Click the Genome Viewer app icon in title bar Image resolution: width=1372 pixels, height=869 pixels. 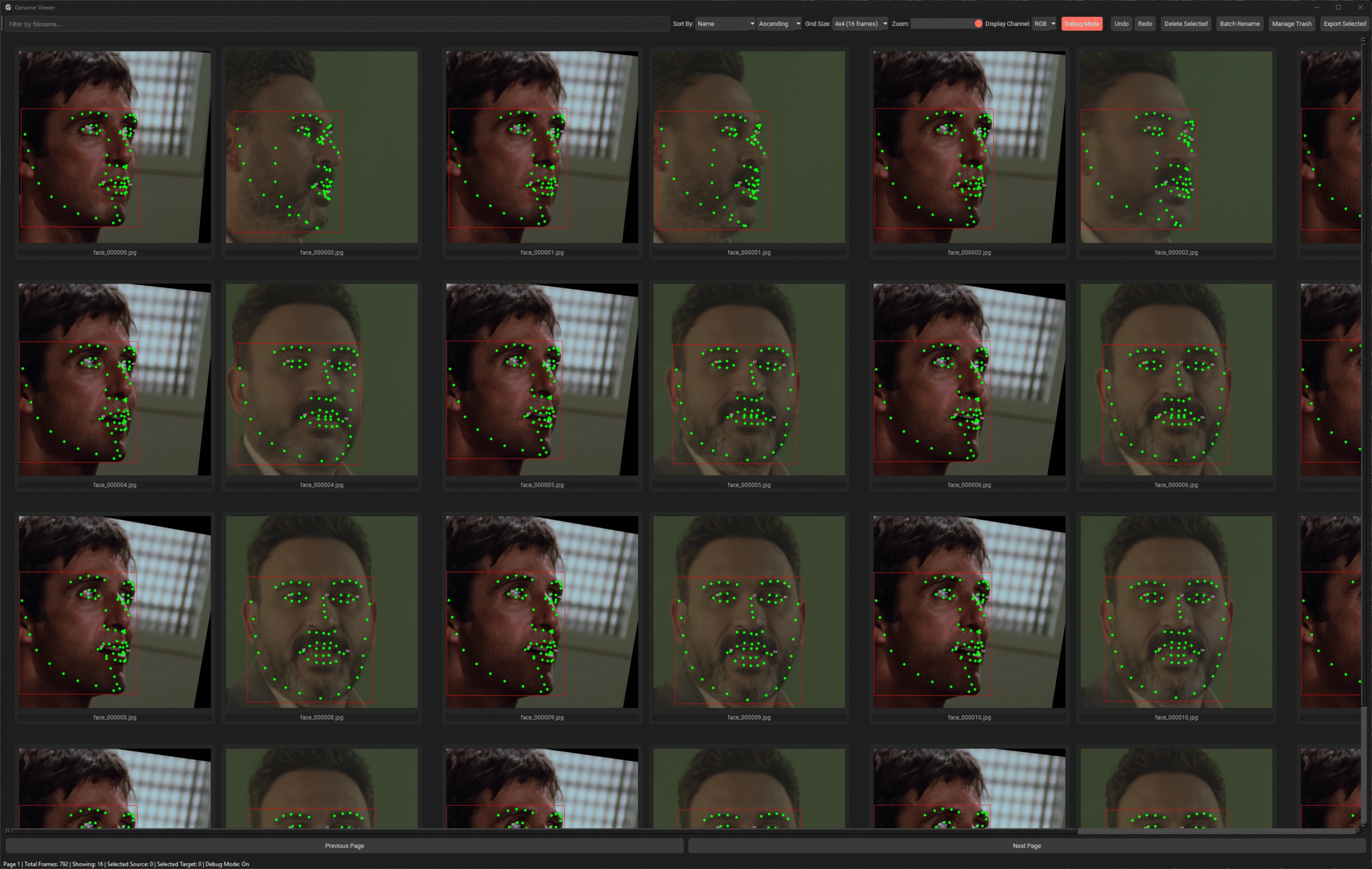tap(8, 8)
